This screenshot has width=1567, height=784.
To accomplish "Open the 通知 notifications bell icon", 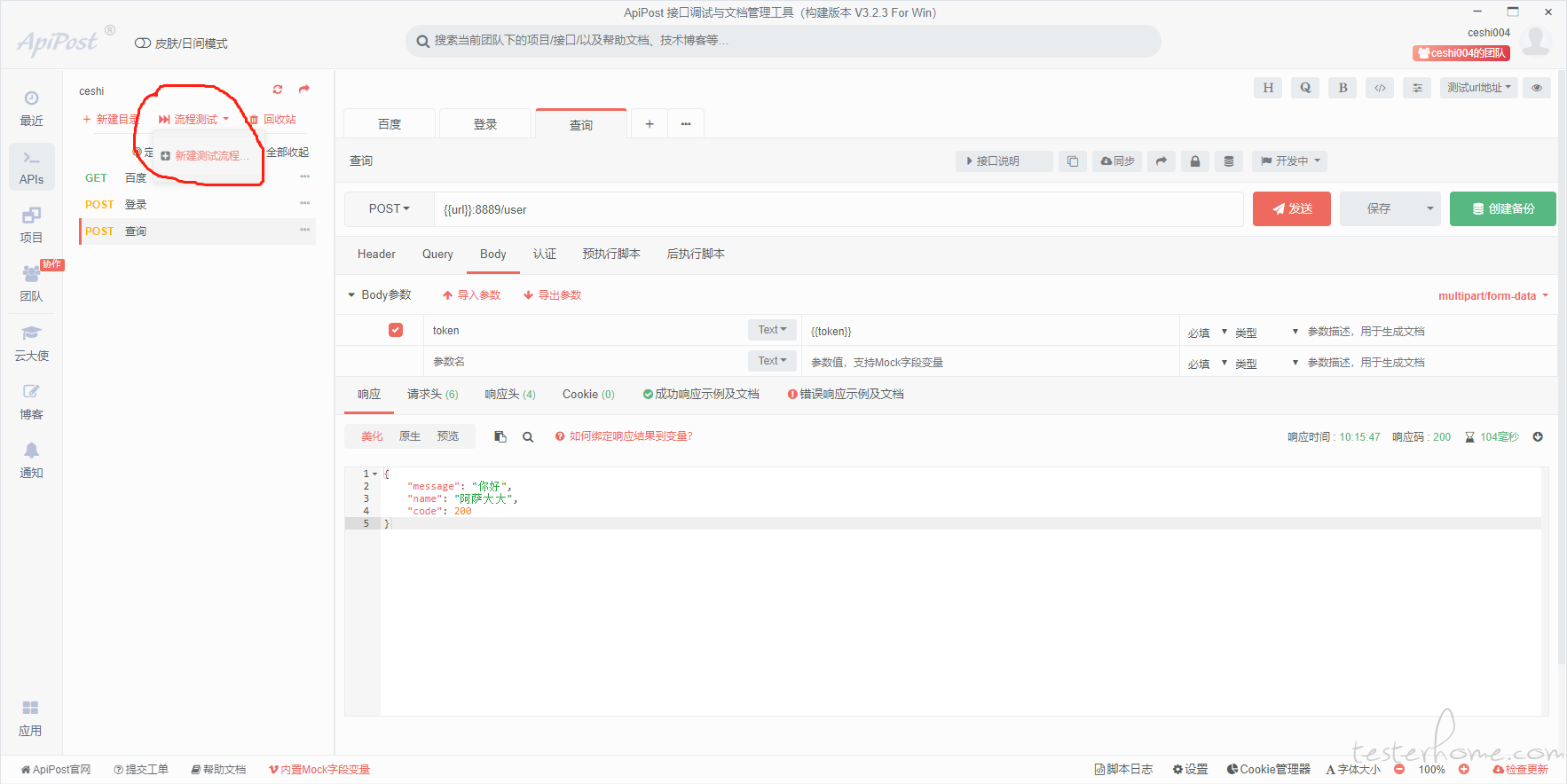I will [31, 460].
